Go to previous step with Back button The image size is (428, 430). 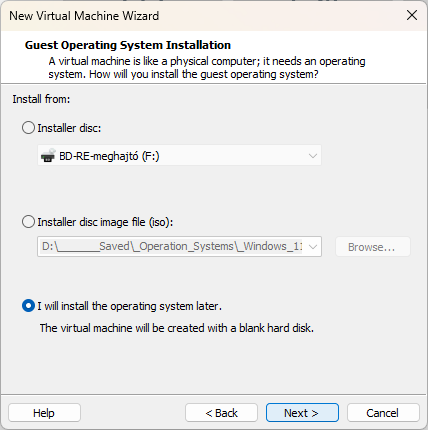click(221, 413)
